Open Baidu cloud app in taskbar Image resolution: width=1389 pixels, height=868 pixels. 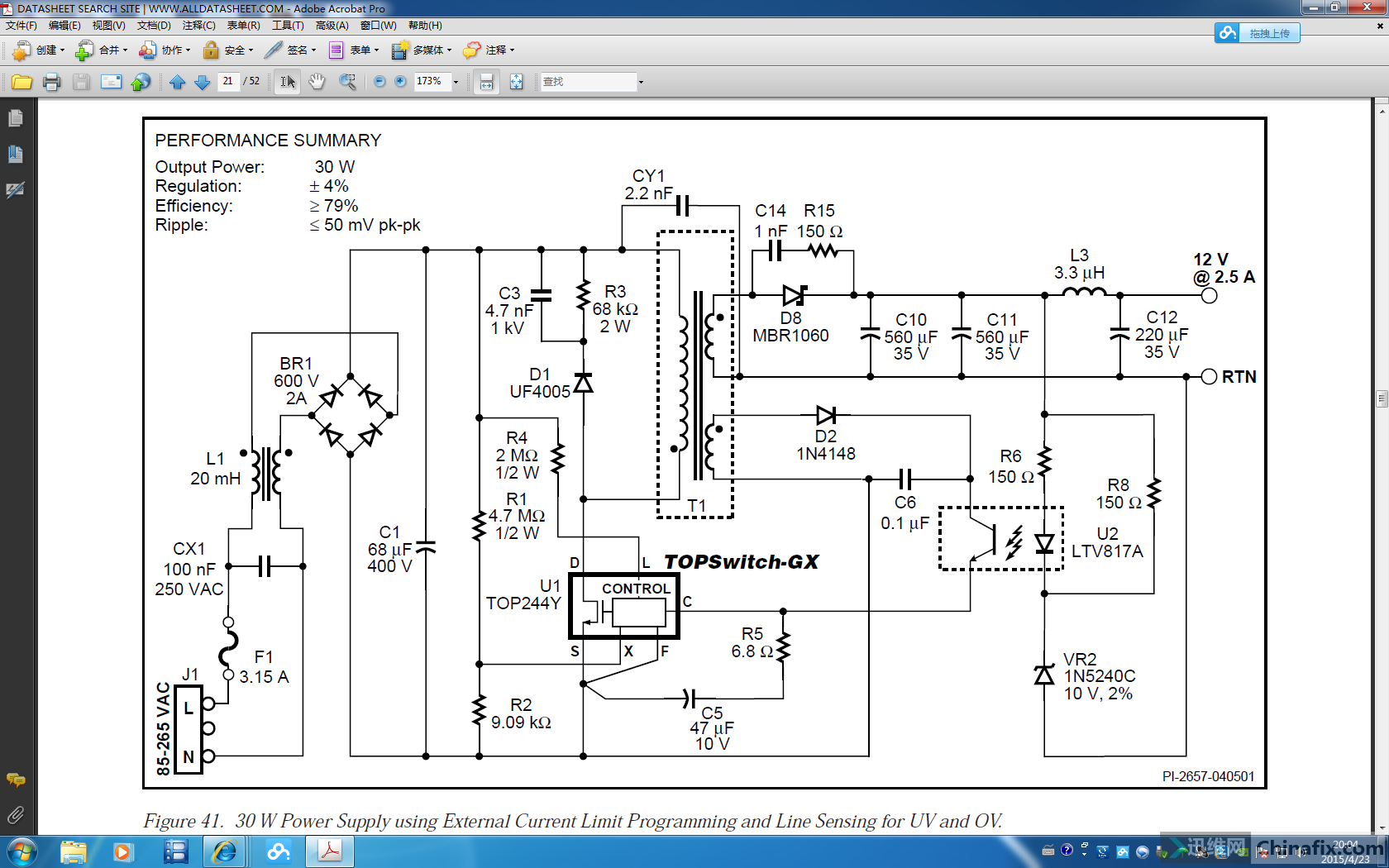(279, 851)
